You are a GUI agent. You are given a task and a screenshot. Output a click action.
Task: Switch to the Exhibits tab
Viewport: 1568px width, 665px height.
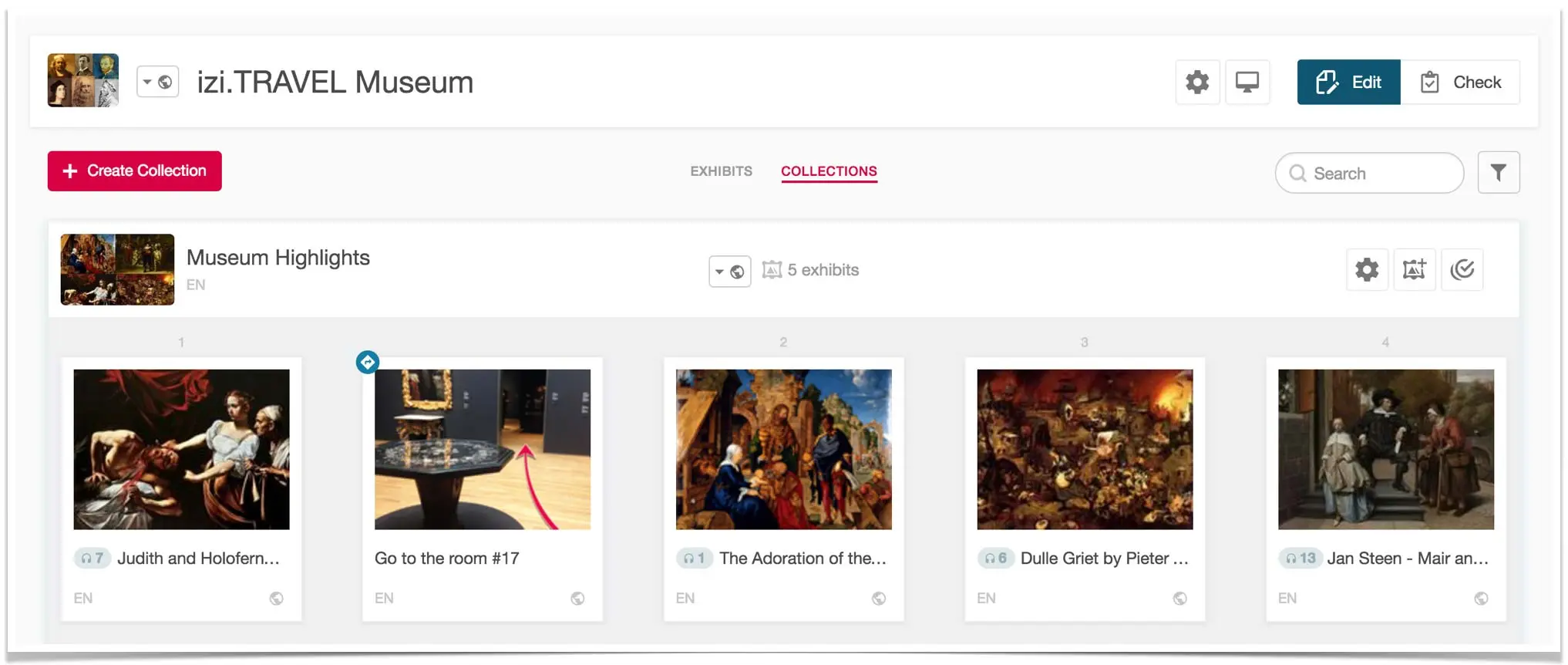tap(721, 171)
